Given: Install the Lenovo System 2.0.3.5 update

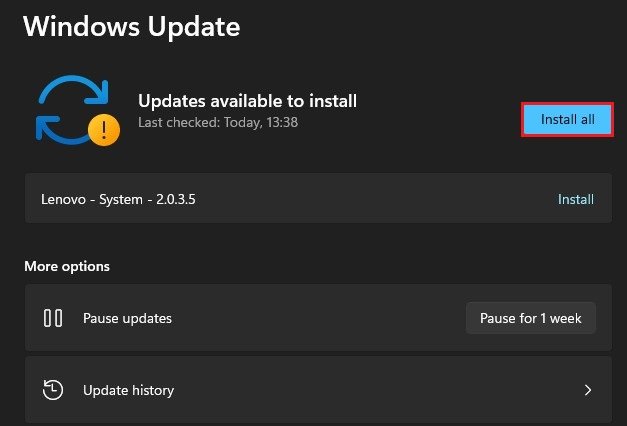Looking at the screenshot, I should (x=575, y=199).
